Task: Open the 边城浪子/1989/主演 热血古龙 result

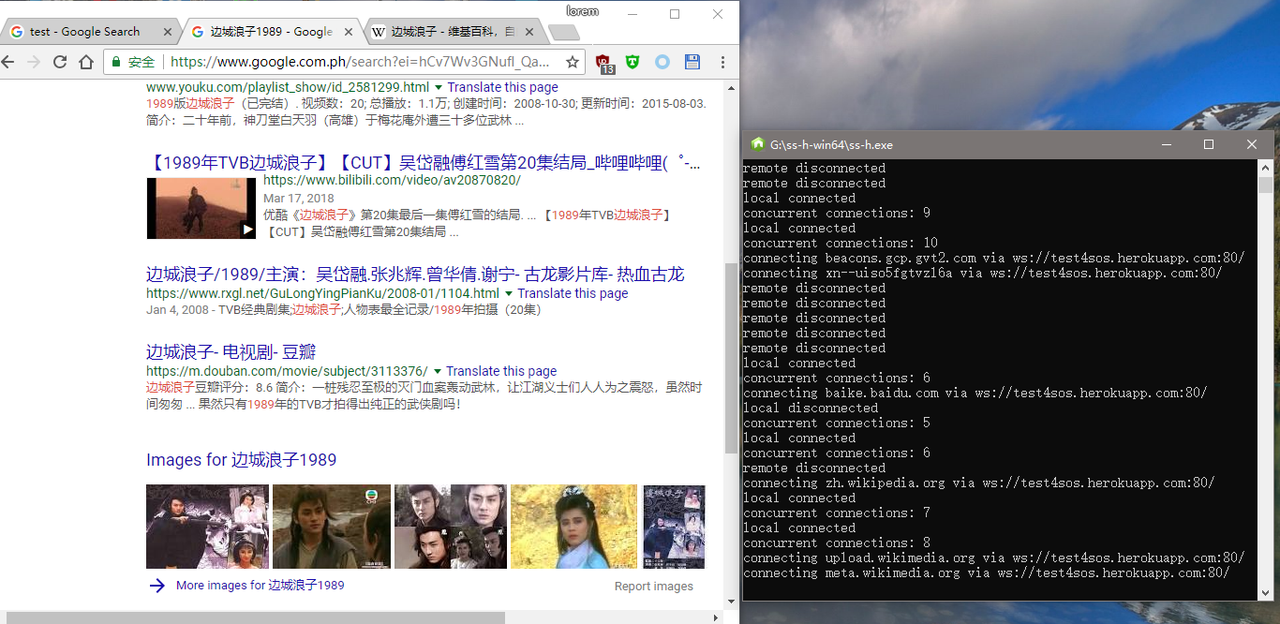Action: (415, 274)
